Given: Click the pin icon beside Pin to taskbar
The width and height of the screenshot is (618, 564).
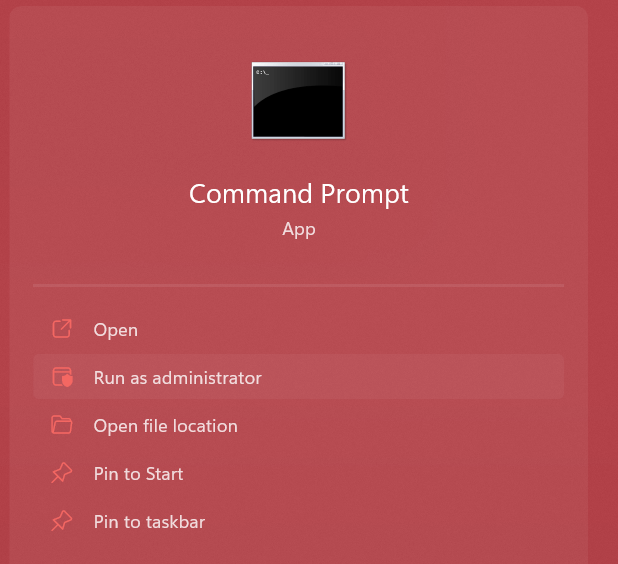Looking at the screenshot, I should coord(62,521).
